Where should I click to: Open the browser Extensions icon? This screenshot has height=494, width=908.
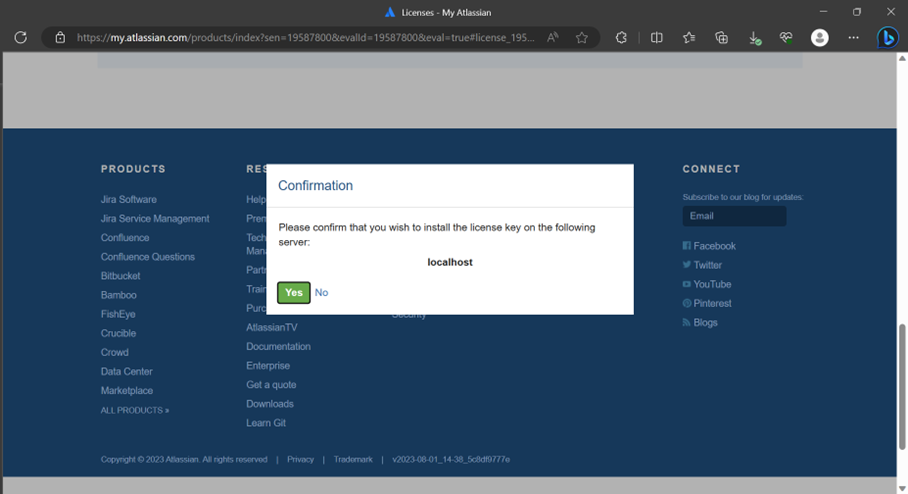621,38
